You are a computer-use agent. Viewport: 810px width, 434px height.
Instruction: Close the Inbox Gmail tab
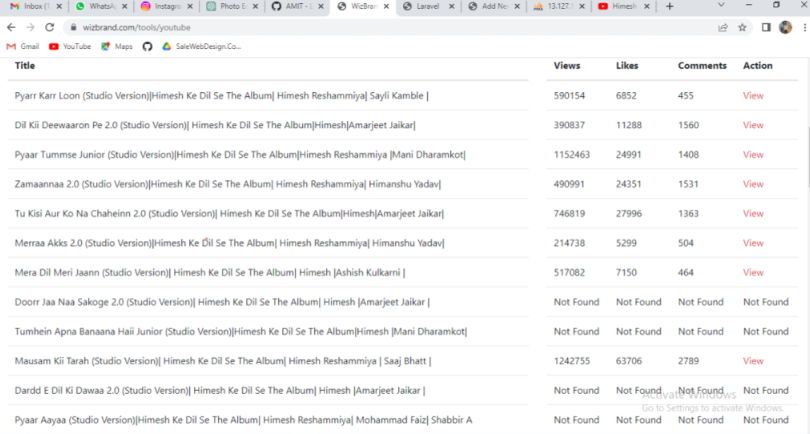point(59,6)
